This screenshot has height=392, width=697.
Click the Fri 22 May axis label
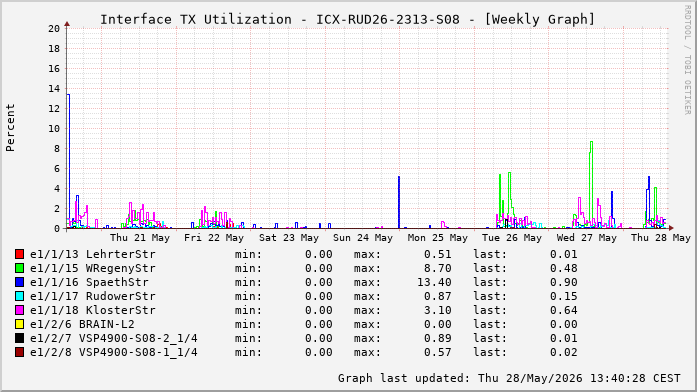pos(214,238)
